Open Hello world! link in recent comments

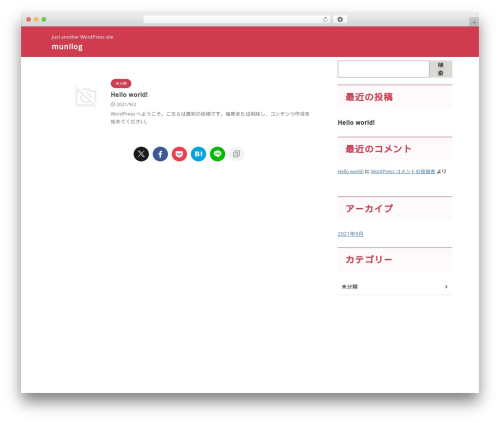350,171
